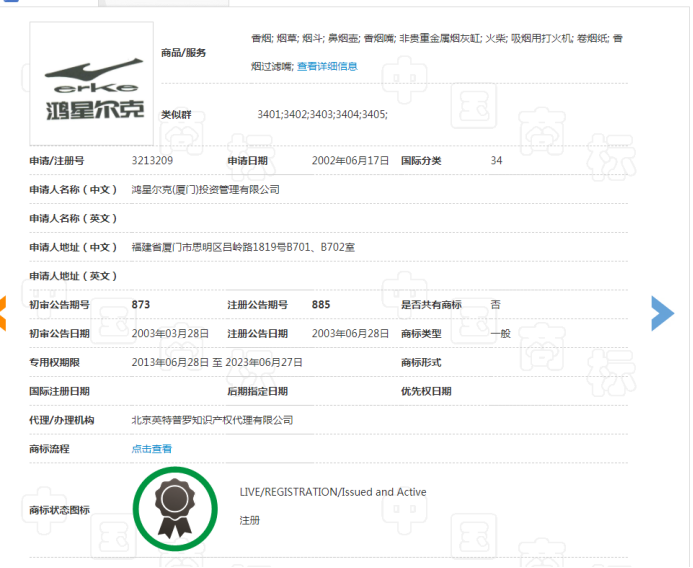The width and height of the screenshot is (693, 568).
Task: Open the 查看详细信息 link
Action: click(x=327, y=66)
